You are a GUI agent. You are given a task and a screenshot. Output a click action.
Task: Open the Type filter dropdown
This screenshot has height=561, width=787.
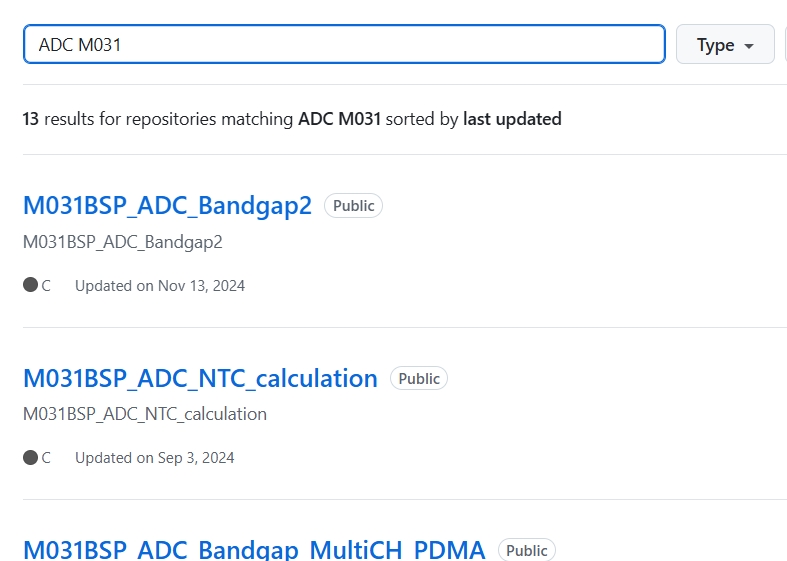725,44
